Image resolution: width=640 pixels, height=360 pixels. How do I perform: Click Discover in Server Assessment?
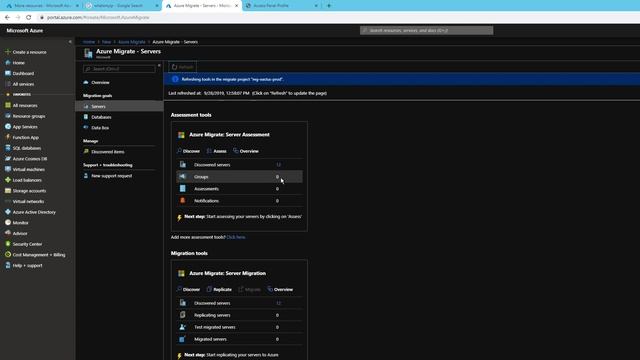(189, 151)
